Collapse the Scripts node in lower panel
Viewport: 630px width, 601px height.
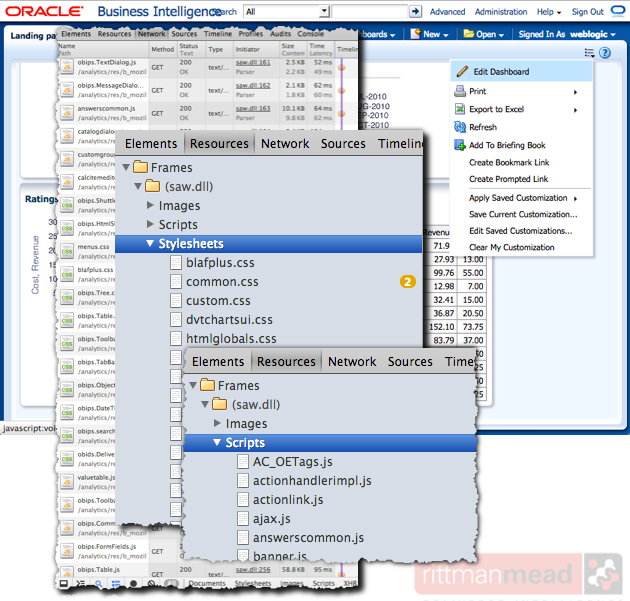pyautogui.click(x=217, y=443)
